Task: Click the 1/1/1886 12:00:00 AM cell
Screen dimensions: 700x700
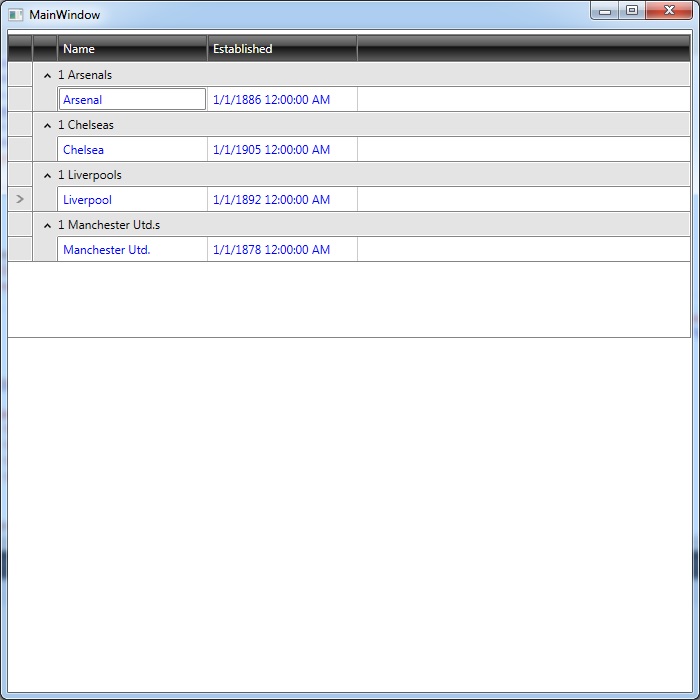Action: (282, 99)
